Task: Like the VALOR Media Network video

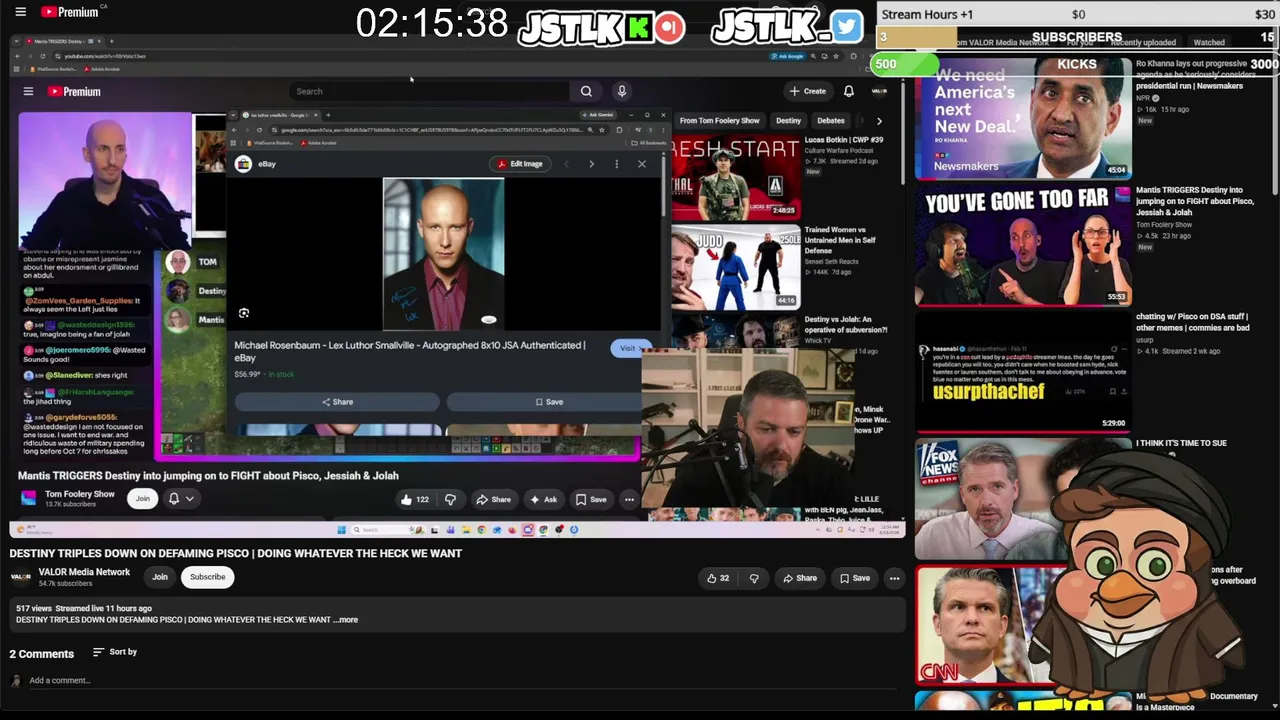Action: (718, 578)
